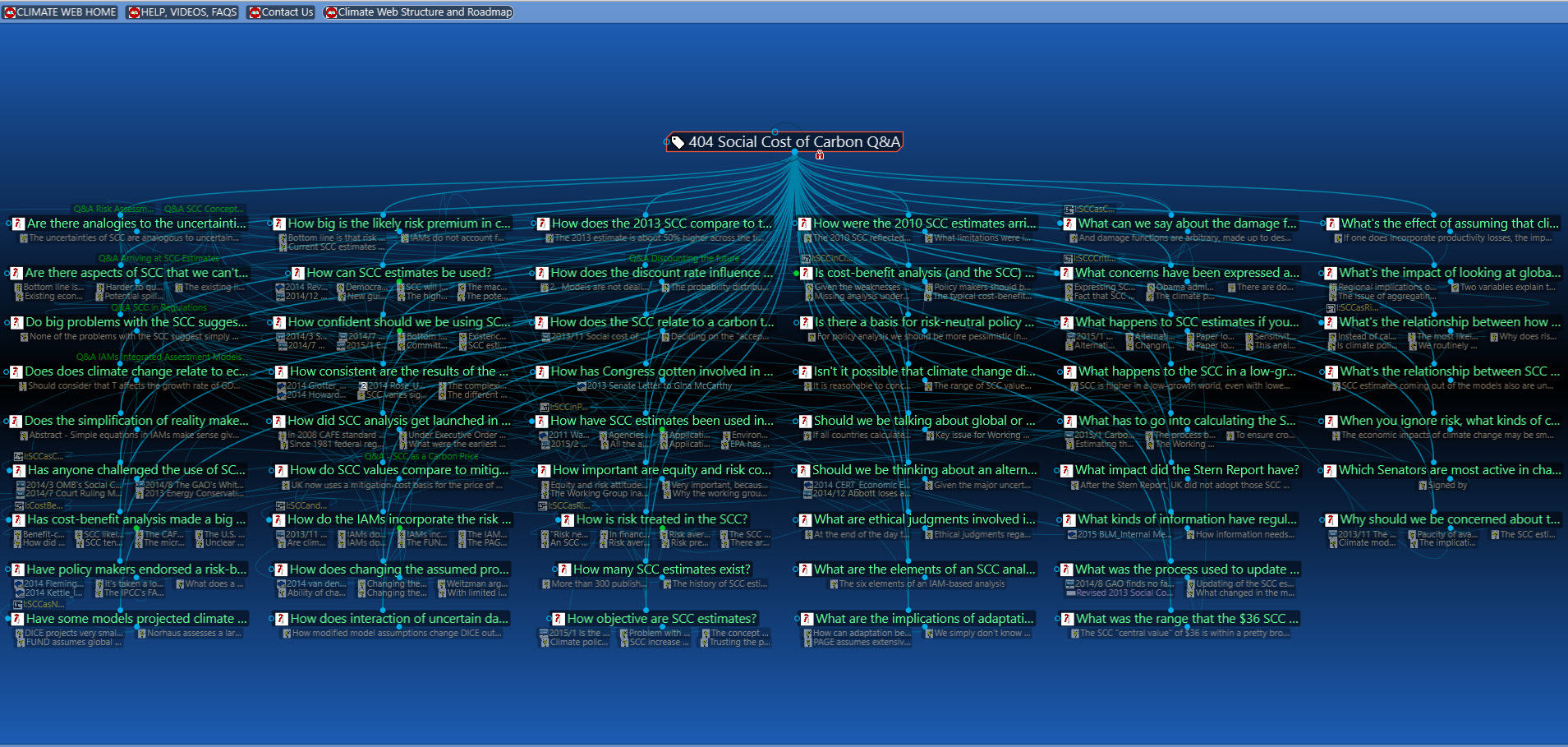Go to 'Climate Web Structure and Roadmap' pin
This screenshot has width=1568, height=747.
(419, 12)
